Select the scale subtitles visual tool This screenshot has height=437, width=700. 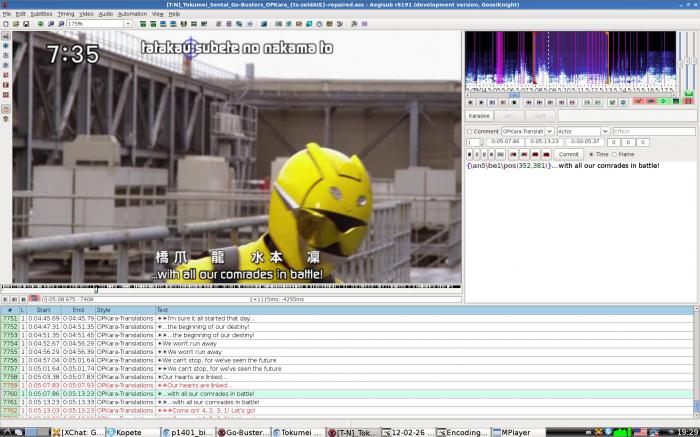coord(6,75)
